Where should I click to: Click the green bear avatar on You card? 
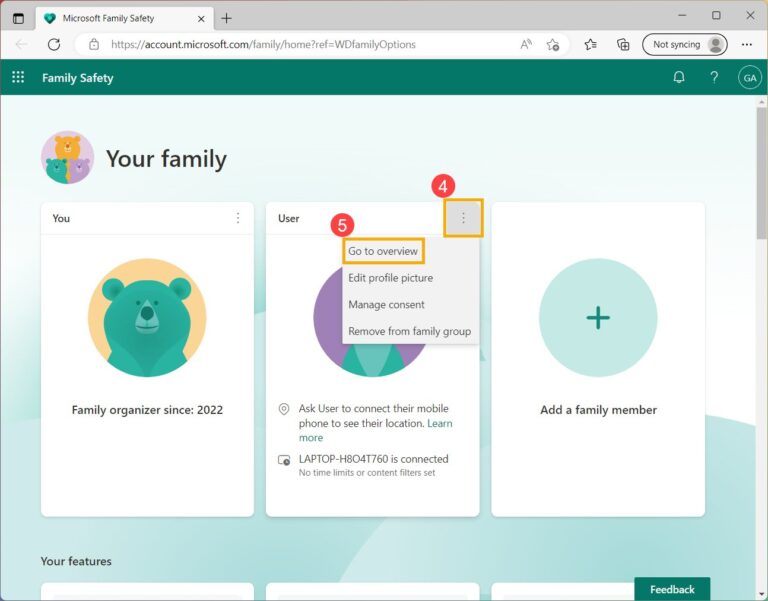coord(147,317)
